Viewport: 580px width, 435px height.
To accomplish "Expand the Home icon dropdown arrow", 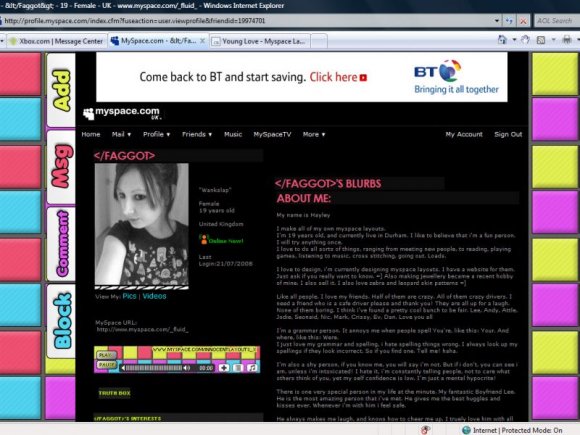I will pyautogui.click(x=514, y=40).
